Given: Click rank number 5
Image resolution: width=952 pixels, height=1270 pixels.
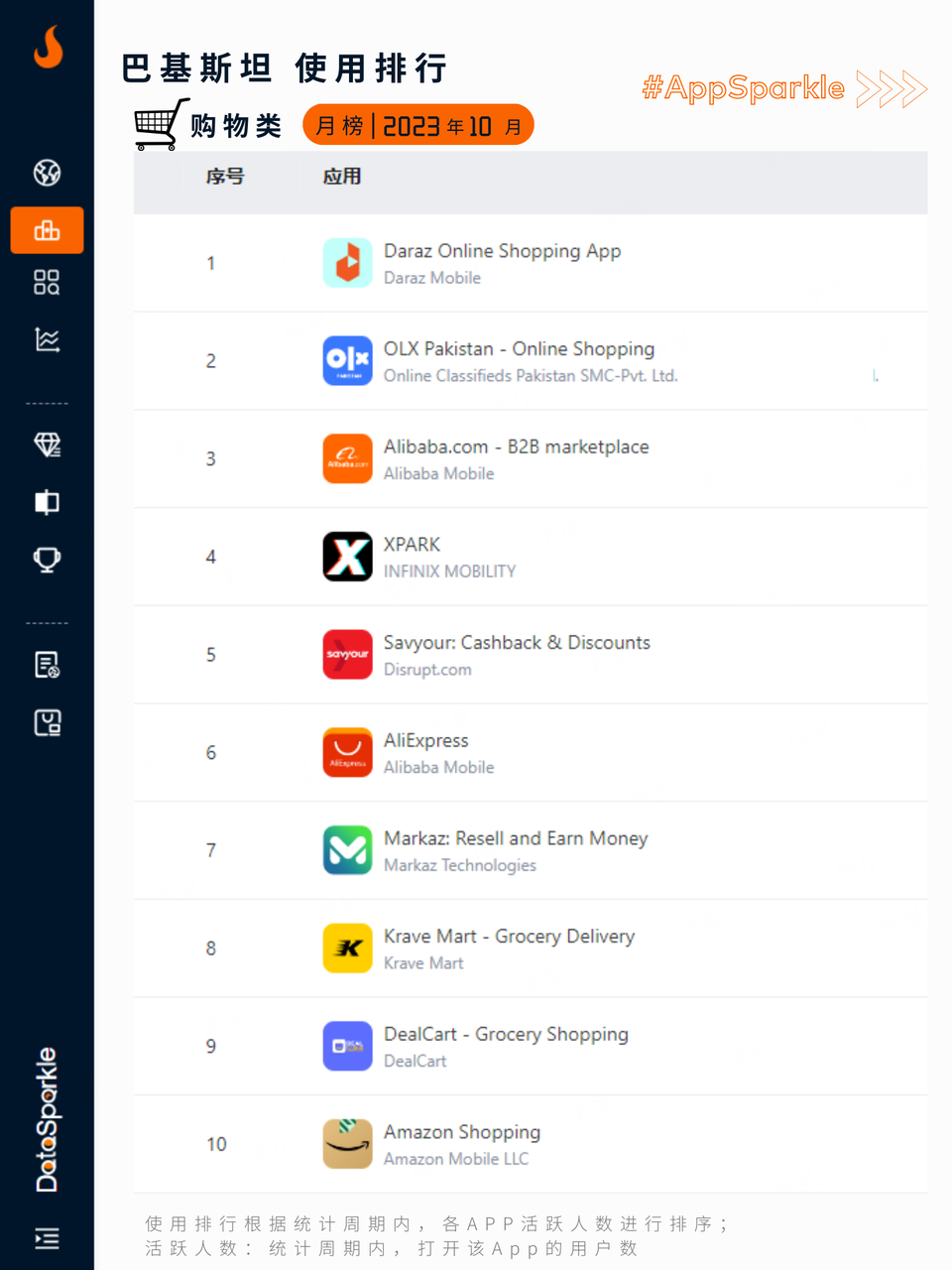Looking at the screenshot, I should 210,655.
